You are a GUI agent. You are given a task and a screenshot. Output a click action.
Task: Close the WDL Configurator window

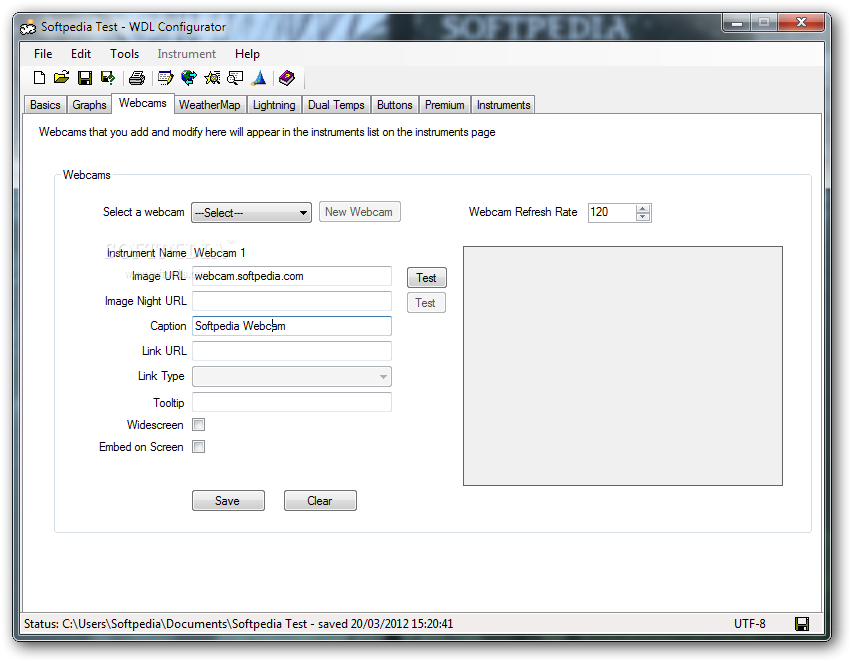[x=801, y=23]
